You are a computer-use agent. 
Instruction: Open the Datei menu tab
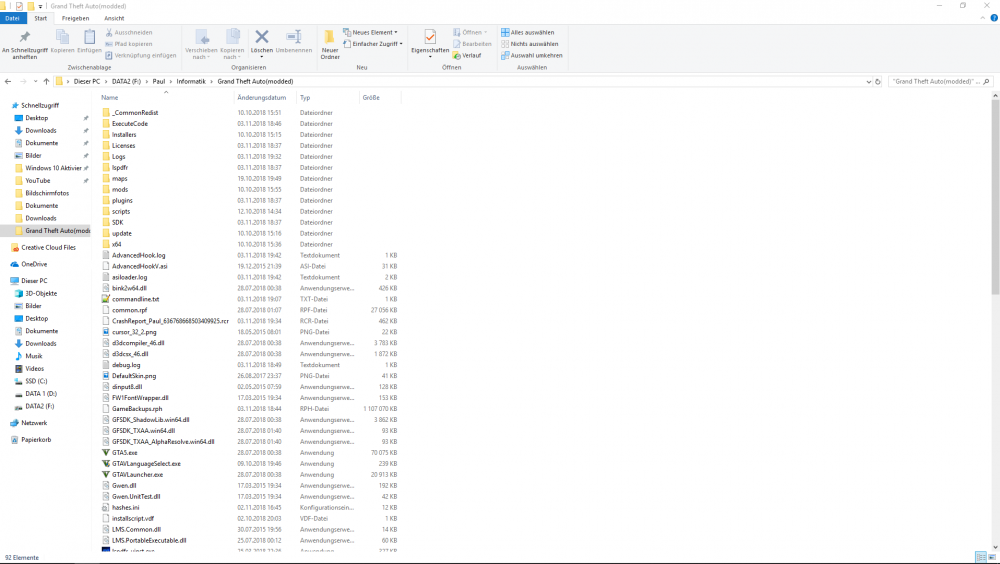[12, 19]
